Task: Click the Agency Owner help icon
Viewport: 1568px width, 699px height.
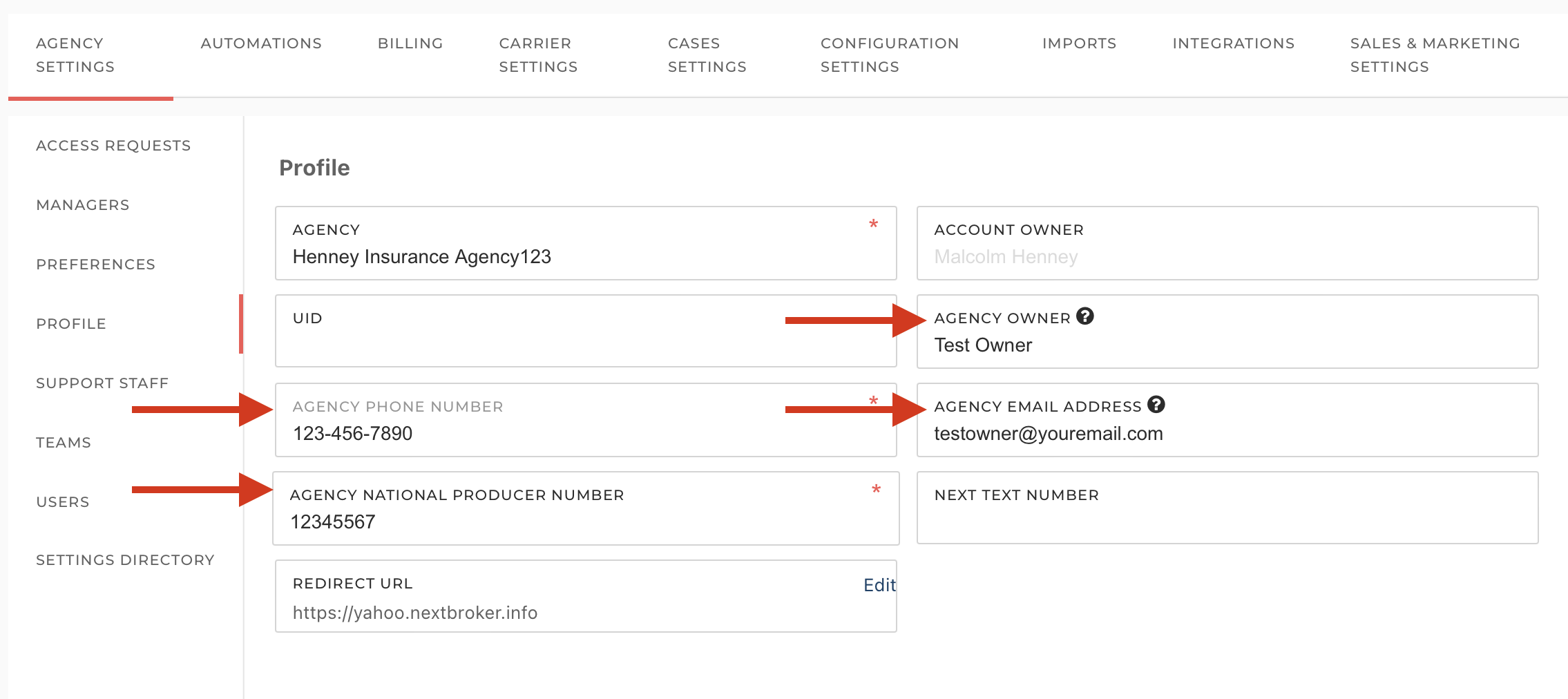Action: click(x=1084, y=316)
